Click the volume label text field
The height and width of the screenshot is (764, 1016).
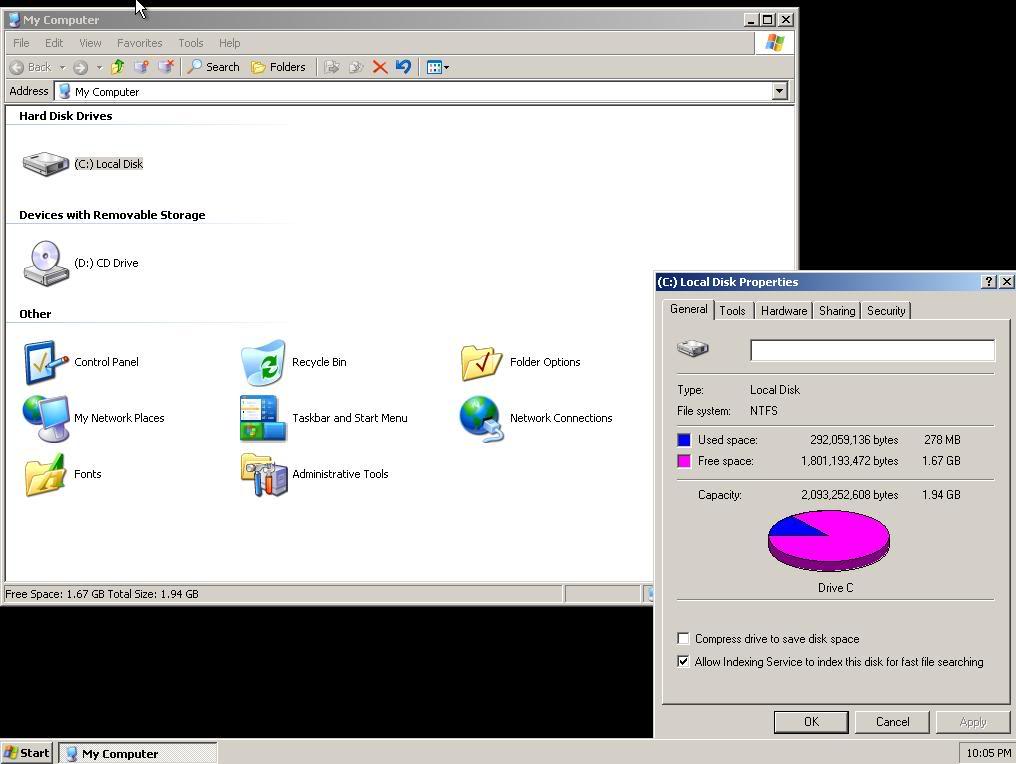tap(871, 350)
